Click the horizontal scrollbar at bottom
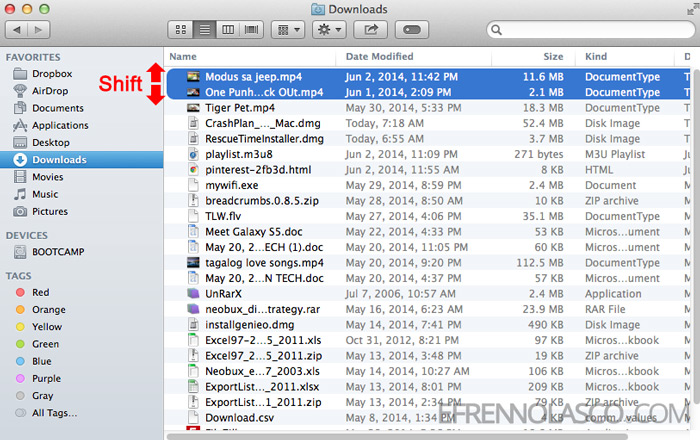Image resolution: width=700 pixels, height=440 pixels. (397, 436)
